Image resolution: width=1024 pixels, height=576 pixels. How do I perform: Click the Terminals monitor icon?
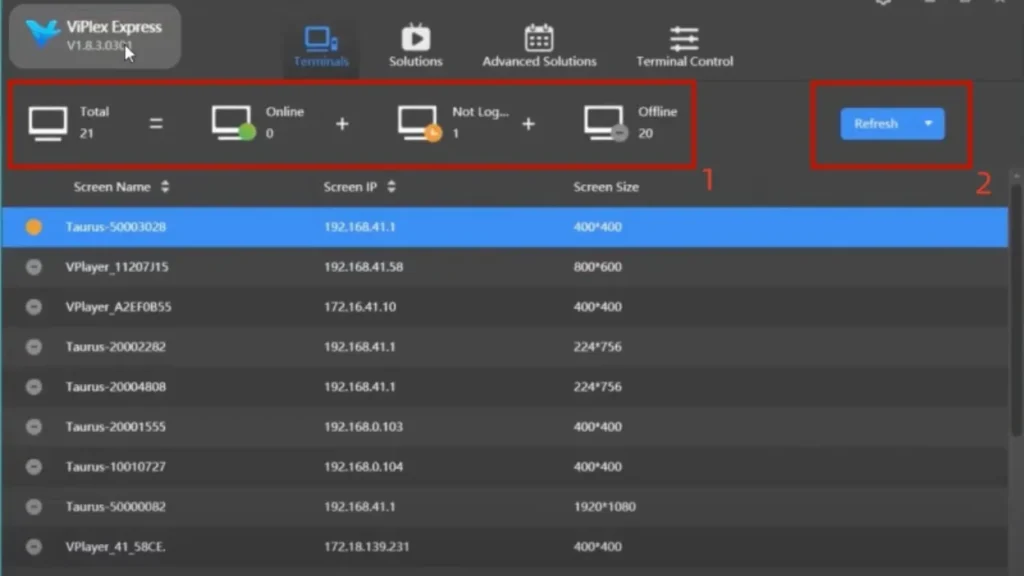click(321, 39)
